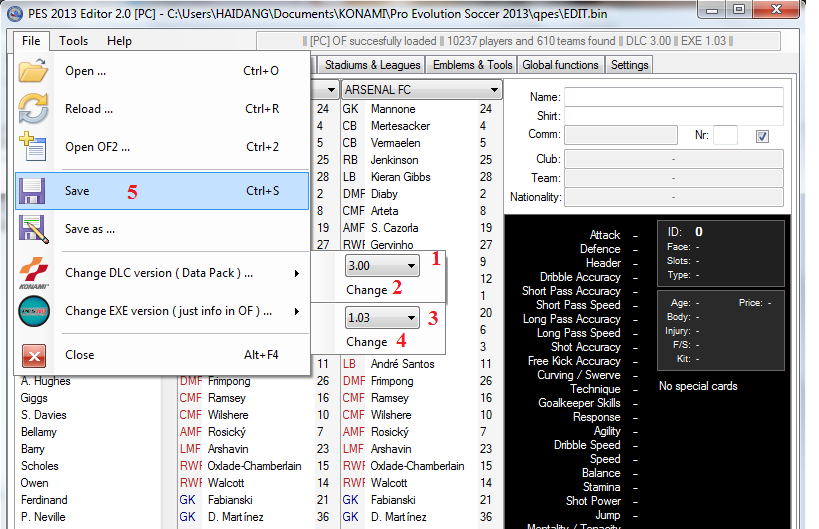Screen dimensions: 819x529
Task: Click the Reload arrows icon
Action: click(33, 109)
